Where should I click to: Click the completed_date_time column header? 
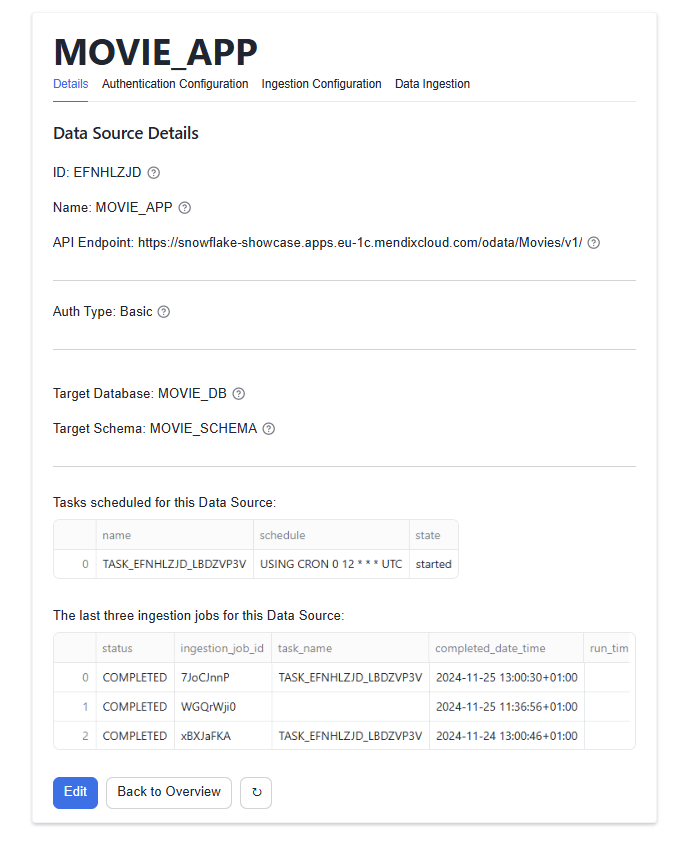point(490,648)
